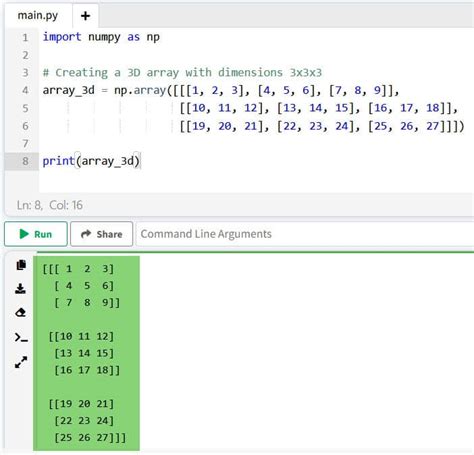
Task: Click output row '[22 23 24]'
Action: 84,421
